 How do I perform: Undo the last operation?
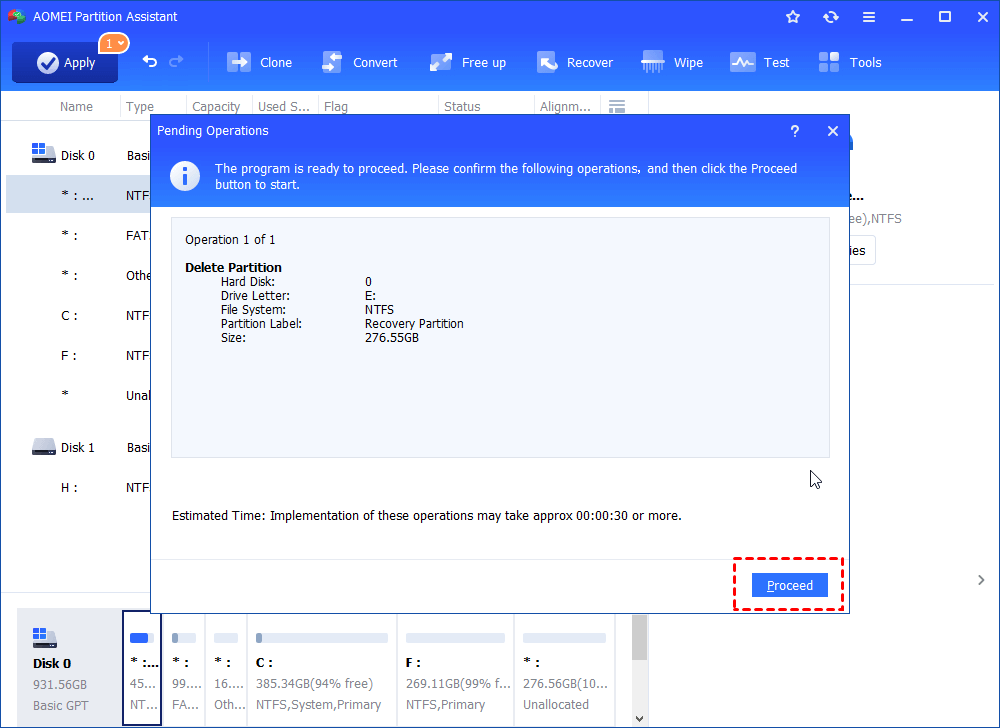pos(150,62)
